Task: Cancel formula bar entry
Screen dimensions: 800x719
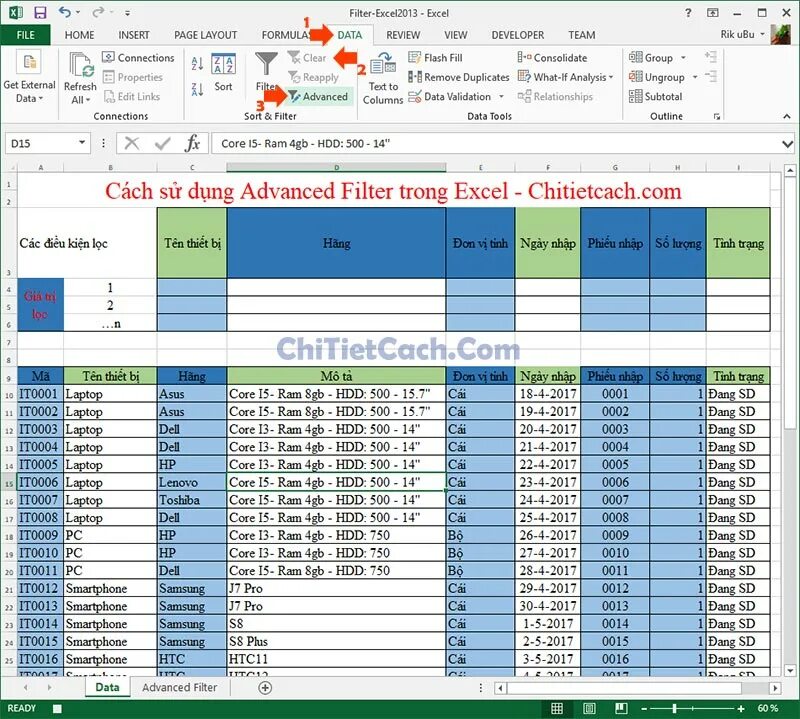Action: [x=132, y=143]
